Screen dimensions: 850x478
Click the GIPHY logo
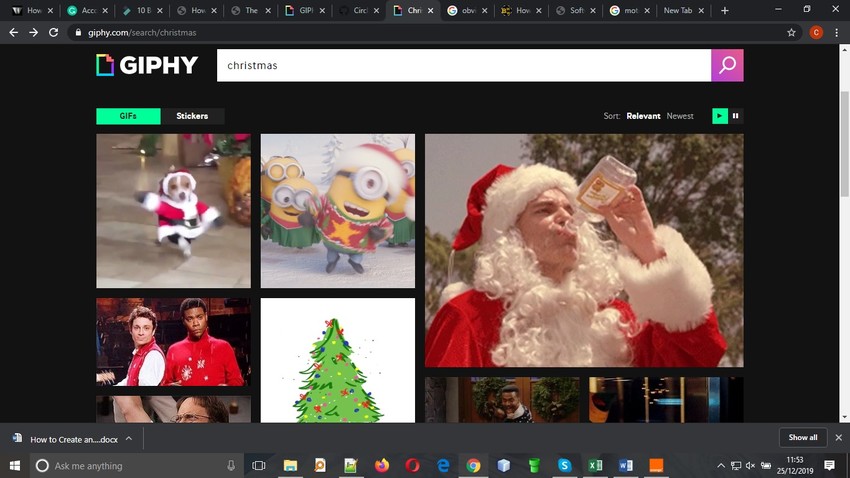point(147,65)
